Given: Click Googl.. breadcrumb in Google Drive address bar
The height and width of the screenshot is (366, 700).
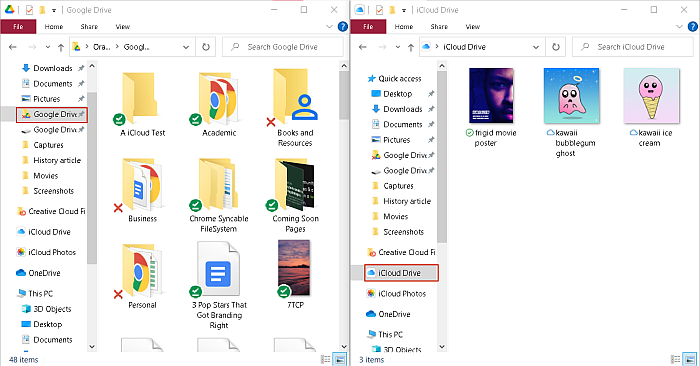Looking at the screenshot, I should (x=136, y=47).
